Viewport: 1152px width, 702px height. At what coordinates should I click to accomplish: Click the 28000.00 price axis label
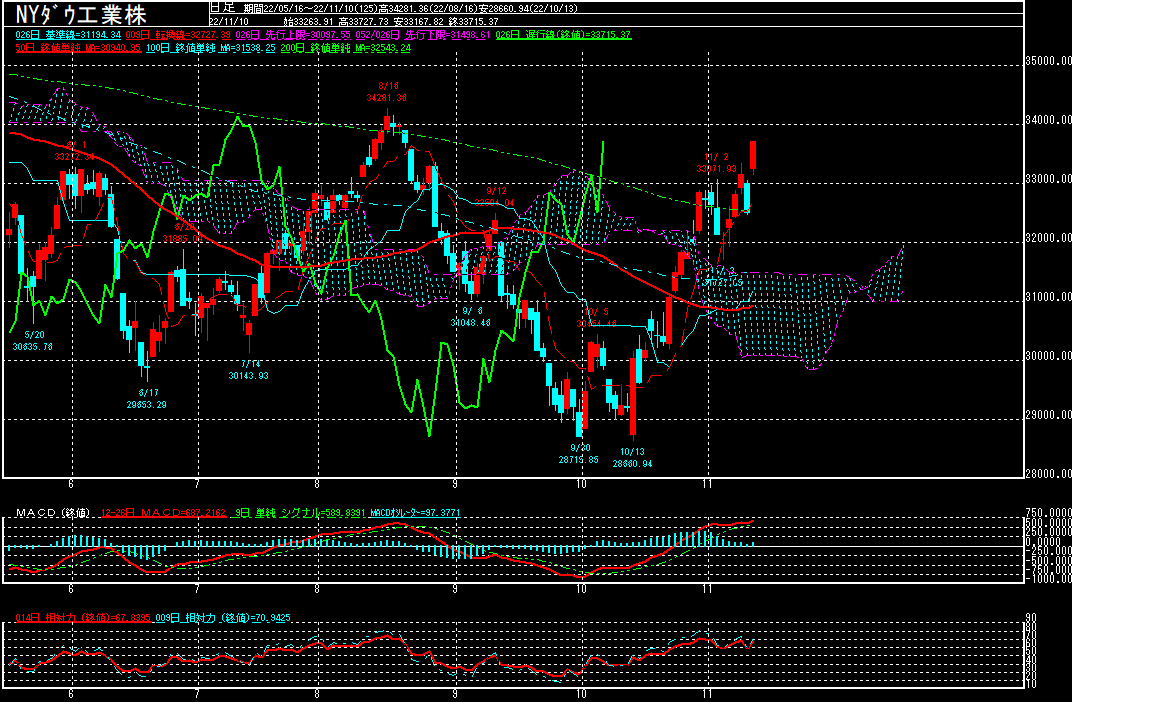pos(1049,474)
